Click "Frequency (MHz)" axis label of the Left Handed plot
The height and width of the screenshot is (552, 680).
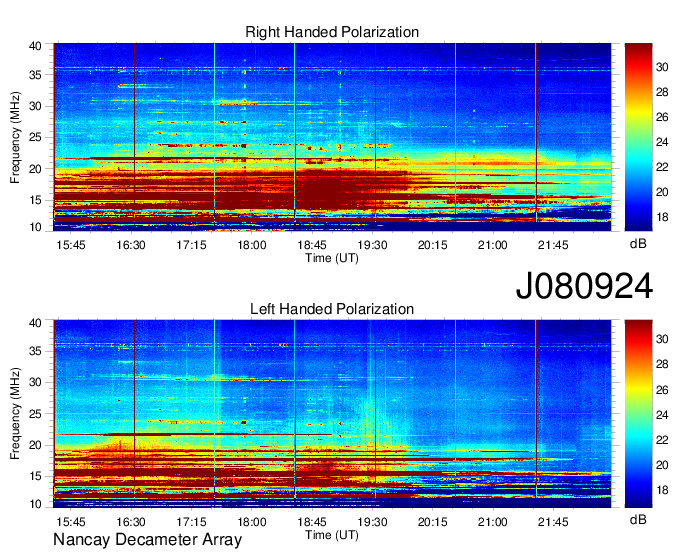pos(15,414)
